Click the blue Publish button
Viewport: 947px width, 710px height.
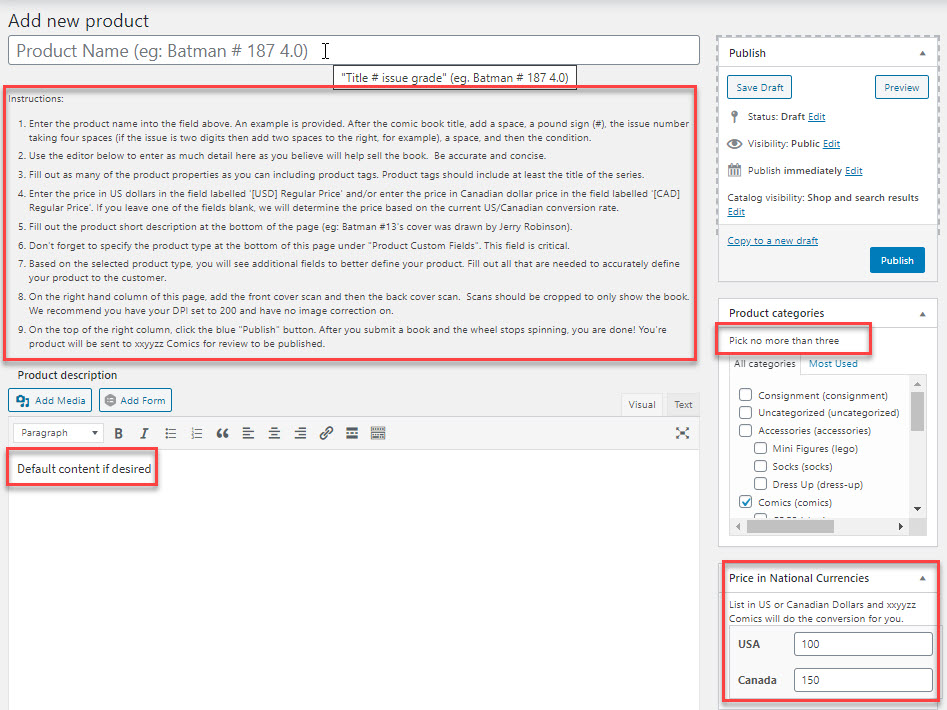point(897,260)
